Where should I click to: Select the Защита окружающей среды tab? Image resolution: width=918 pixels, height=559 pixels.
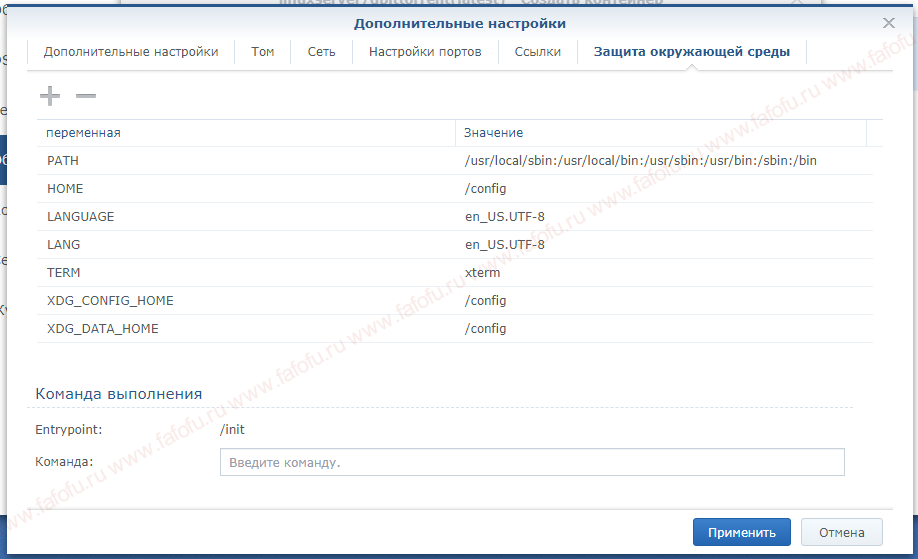[x=692, y=52]
